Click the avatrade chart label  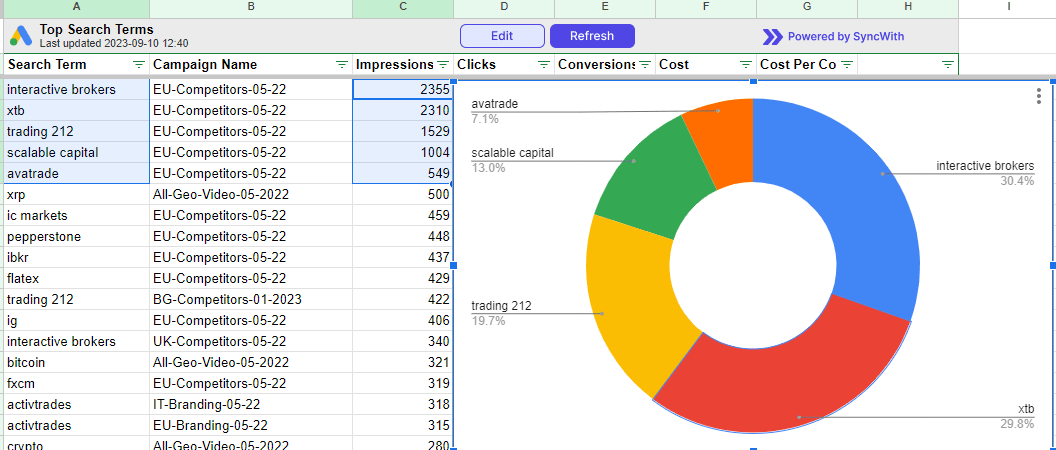(495, 103)
